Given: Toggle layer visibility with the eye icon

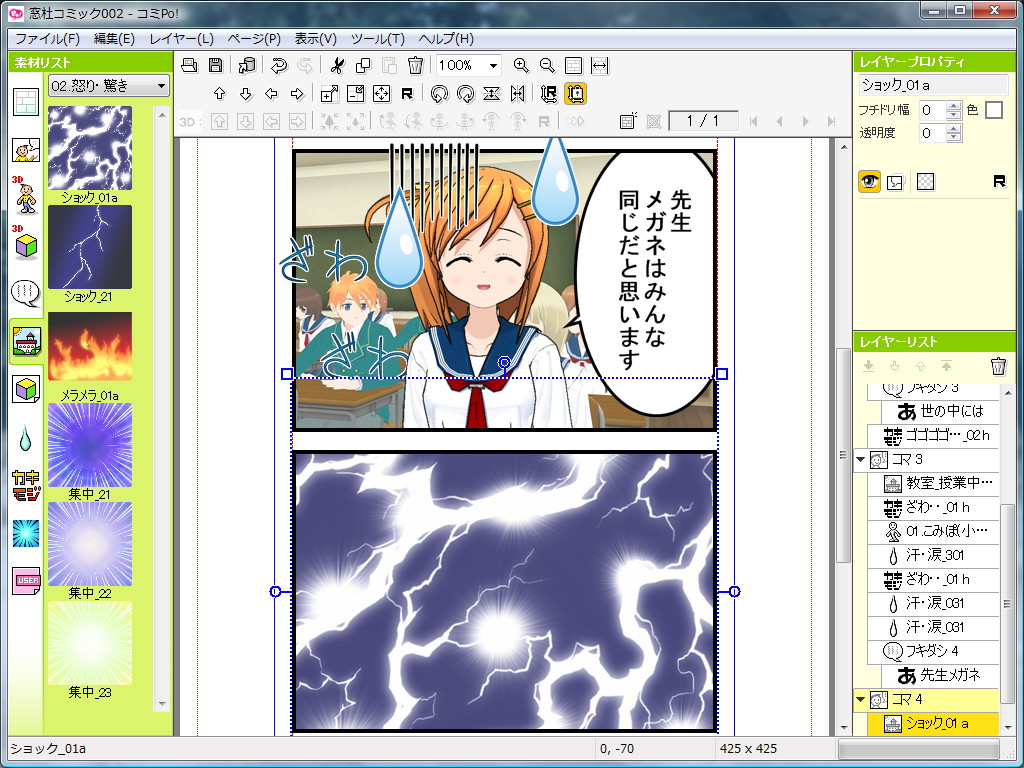Looking at the screenshot, I should [869, 182].
